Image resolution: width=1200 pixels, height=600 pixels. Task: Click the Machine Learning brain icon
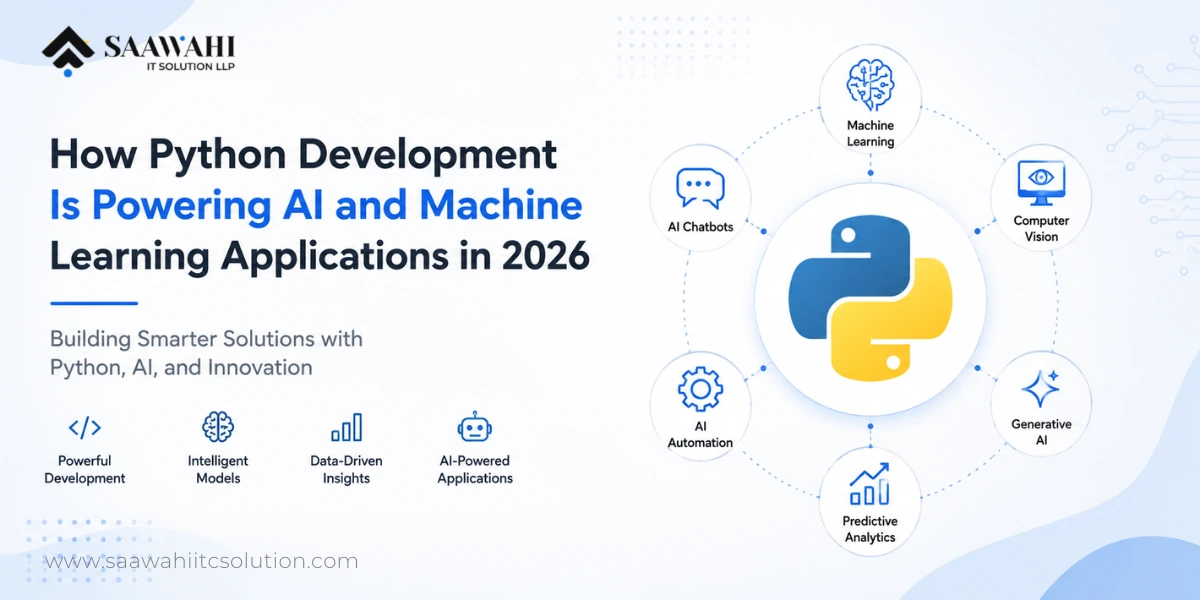pyautogui.click(x=870, y=83)
